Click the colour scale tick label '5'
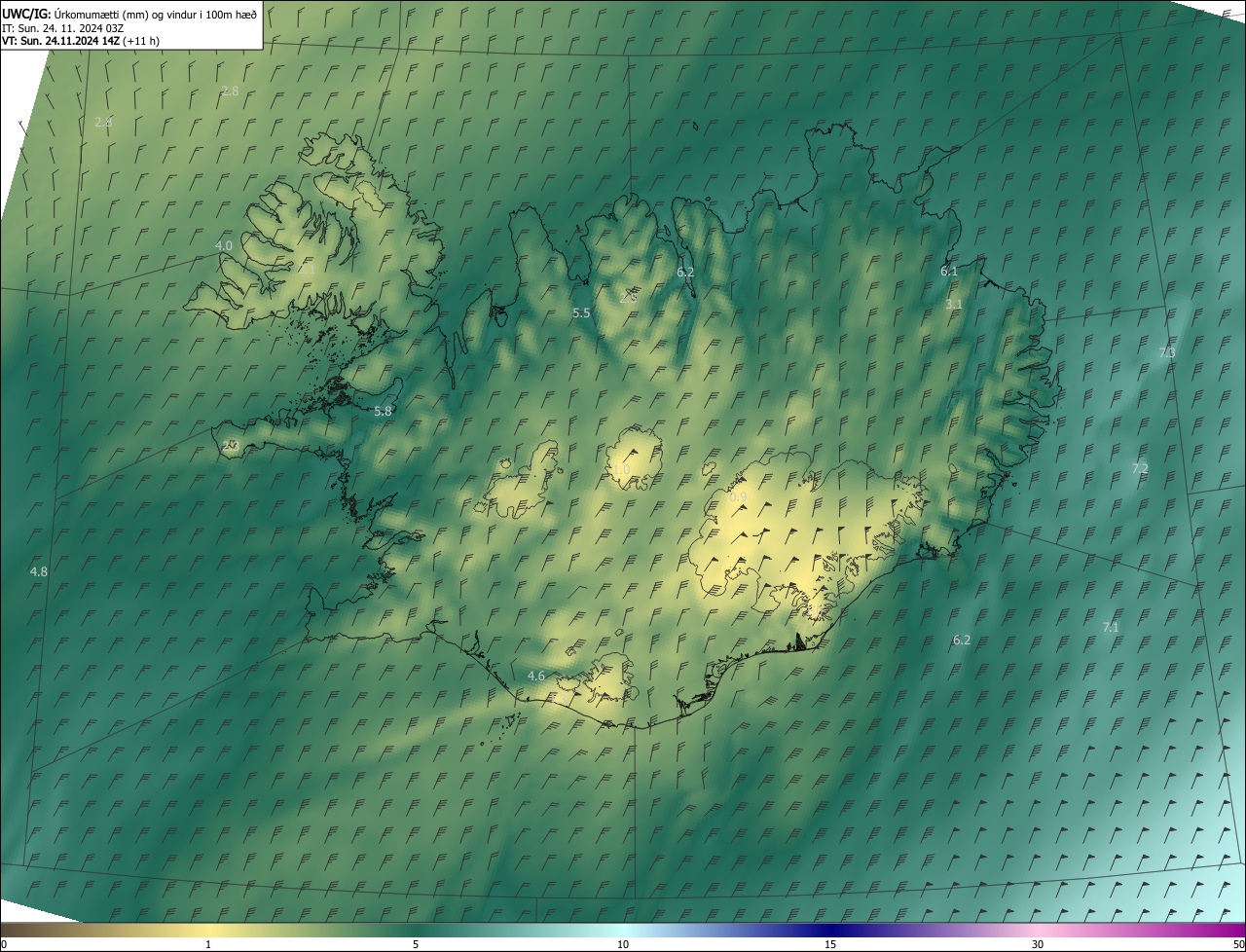The height and width of the screenshot is (952, 1246). pos(416,944)
